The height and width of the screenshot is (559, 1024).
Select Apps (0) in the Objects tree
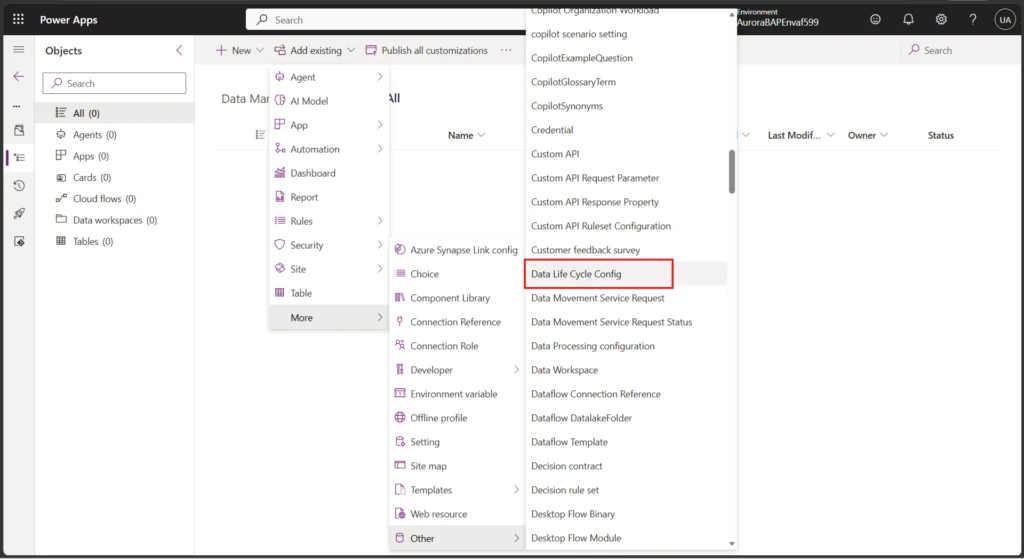coord(115,156)
